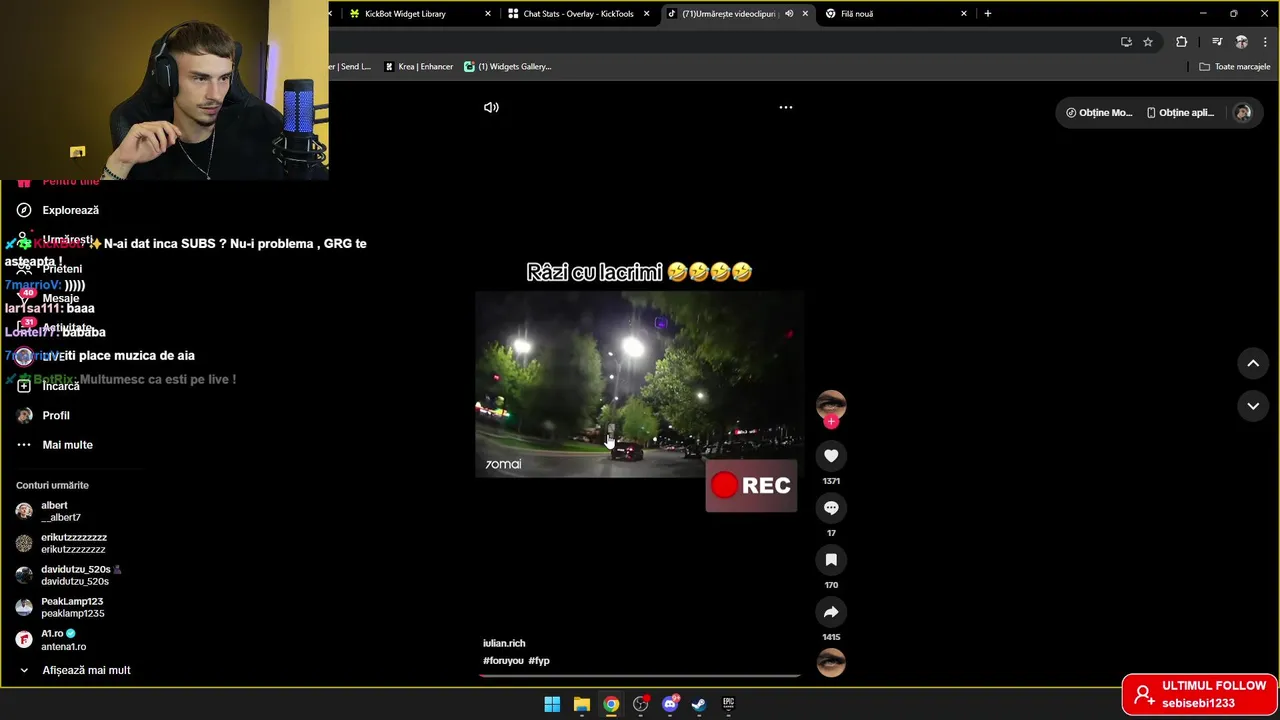Image resolution: width=1280 pixels, height=720 pixels.
Task: Open Epic Games Launcher from taskbar
Action: pyautogui.click(x=729, y=705)
